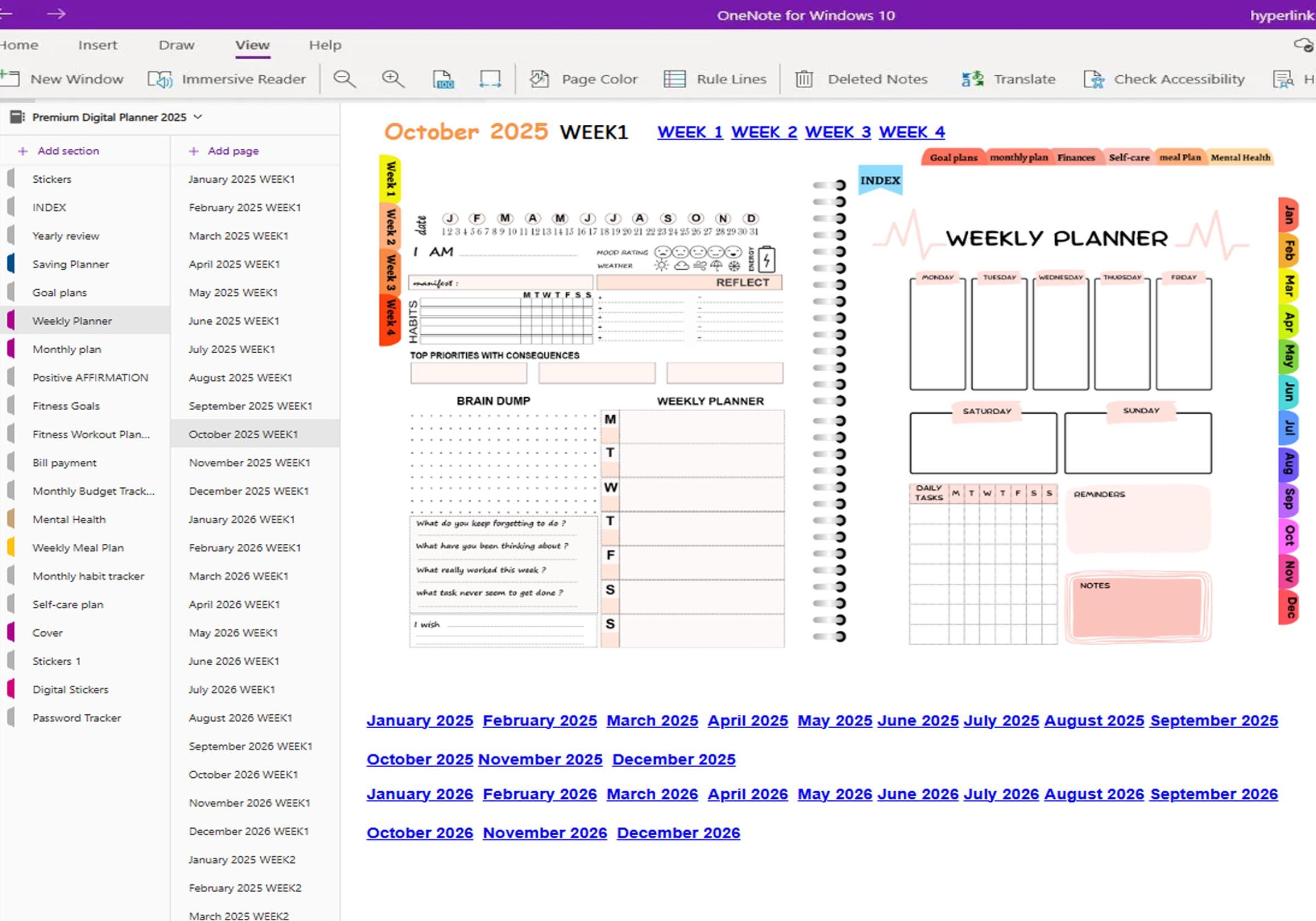Open the Insert ribbon tab
The image size is (1316, 921).
(x=98, y=45)
